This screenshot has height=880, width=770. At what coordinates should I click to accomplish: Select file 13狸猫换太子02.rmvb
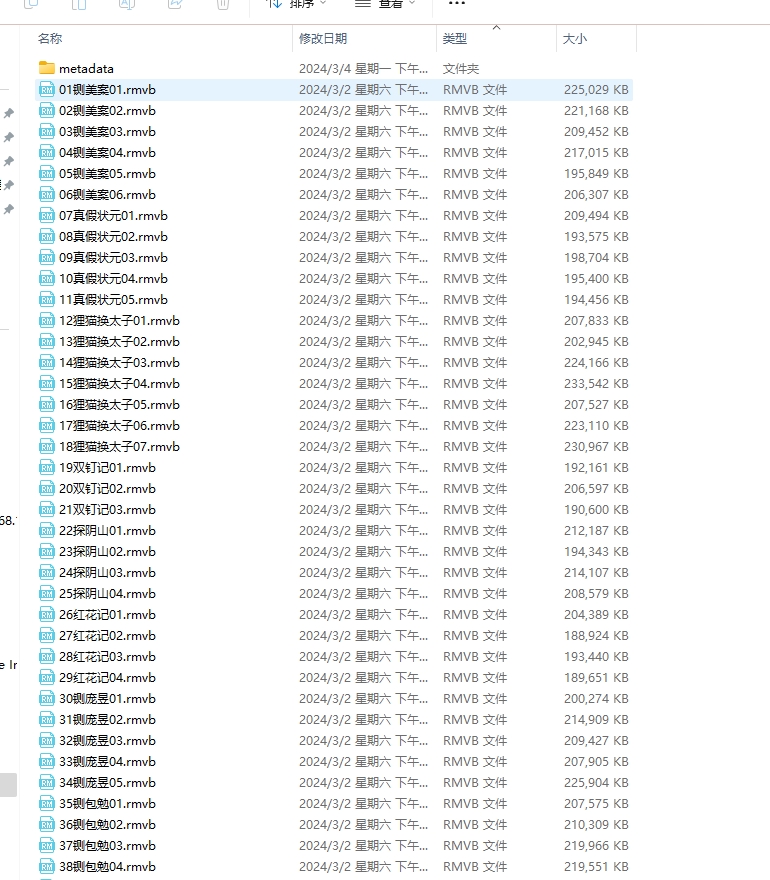tap(120, 342)
